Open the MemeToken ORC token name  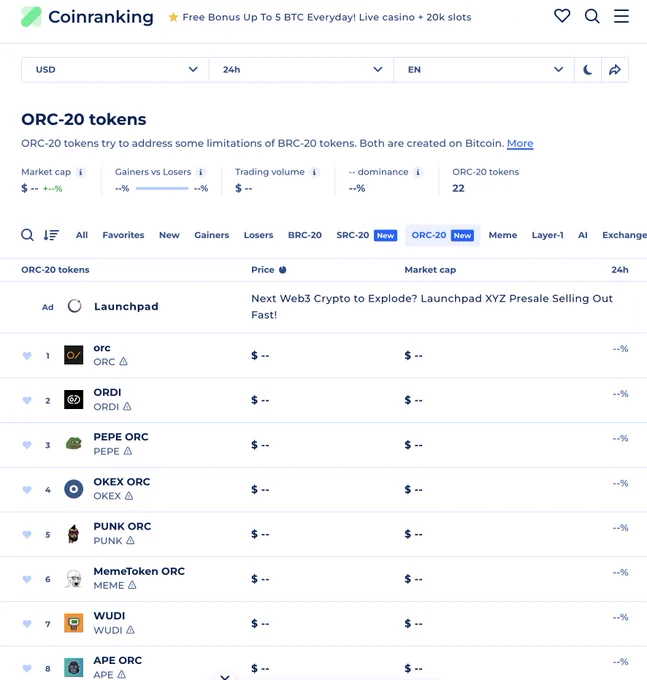coord(139,572)
